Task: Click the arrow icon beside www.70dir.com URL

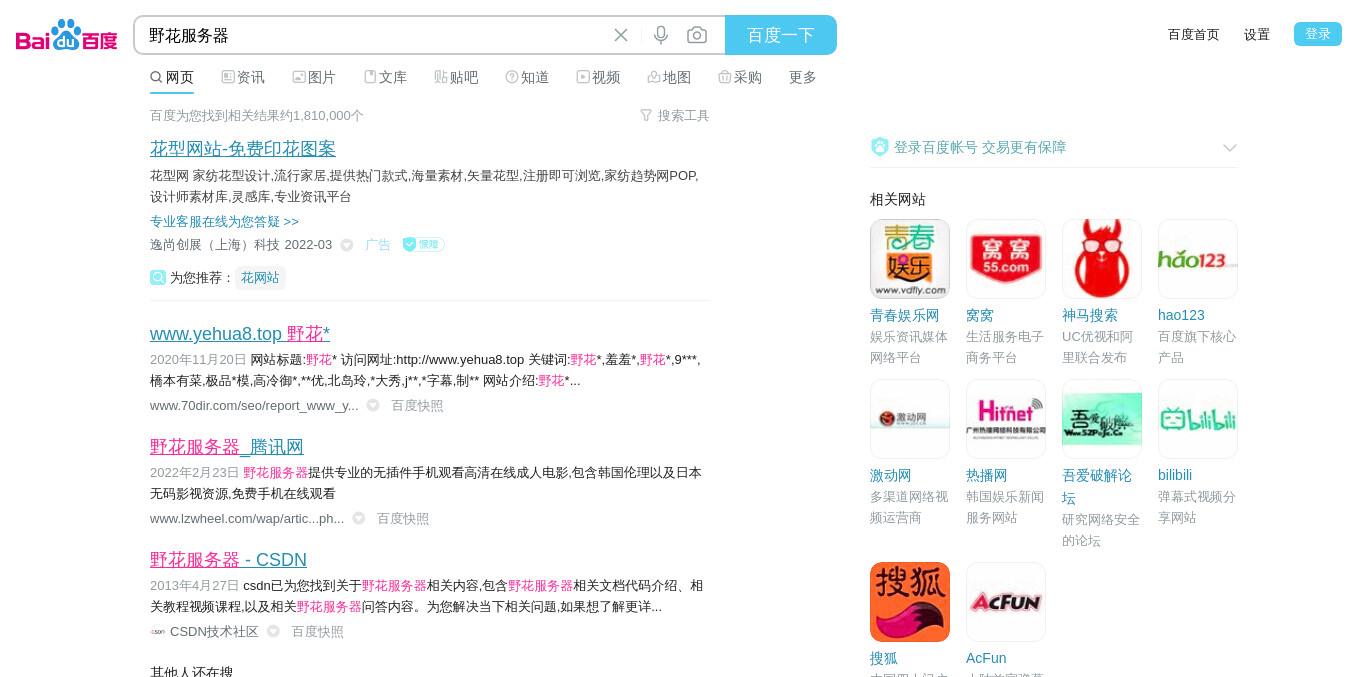Action: [373, 406]
